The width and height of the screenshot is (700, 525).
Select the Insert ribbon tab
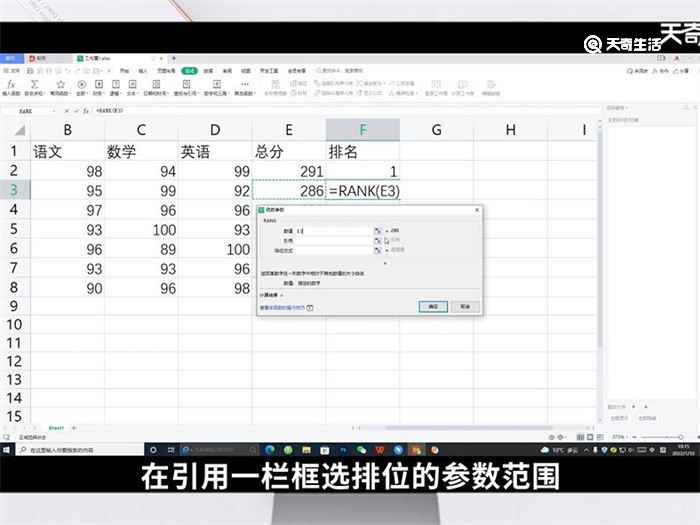(142, 71)
